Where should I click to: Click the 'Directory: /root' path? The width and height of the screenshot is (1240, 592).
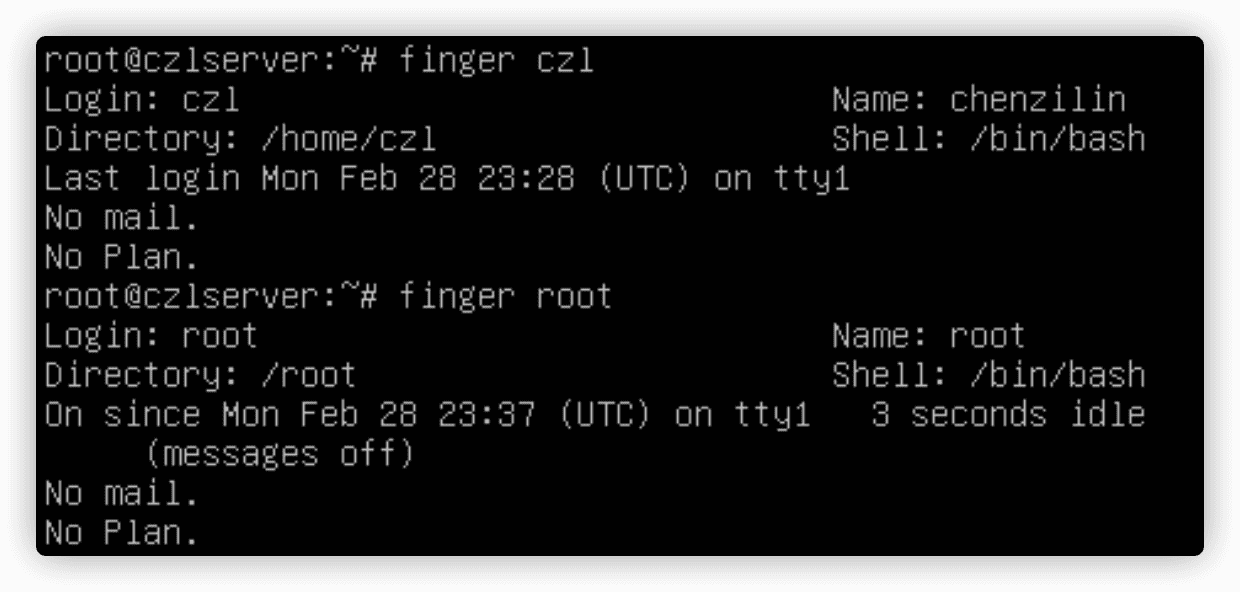[x=201, y=376]
